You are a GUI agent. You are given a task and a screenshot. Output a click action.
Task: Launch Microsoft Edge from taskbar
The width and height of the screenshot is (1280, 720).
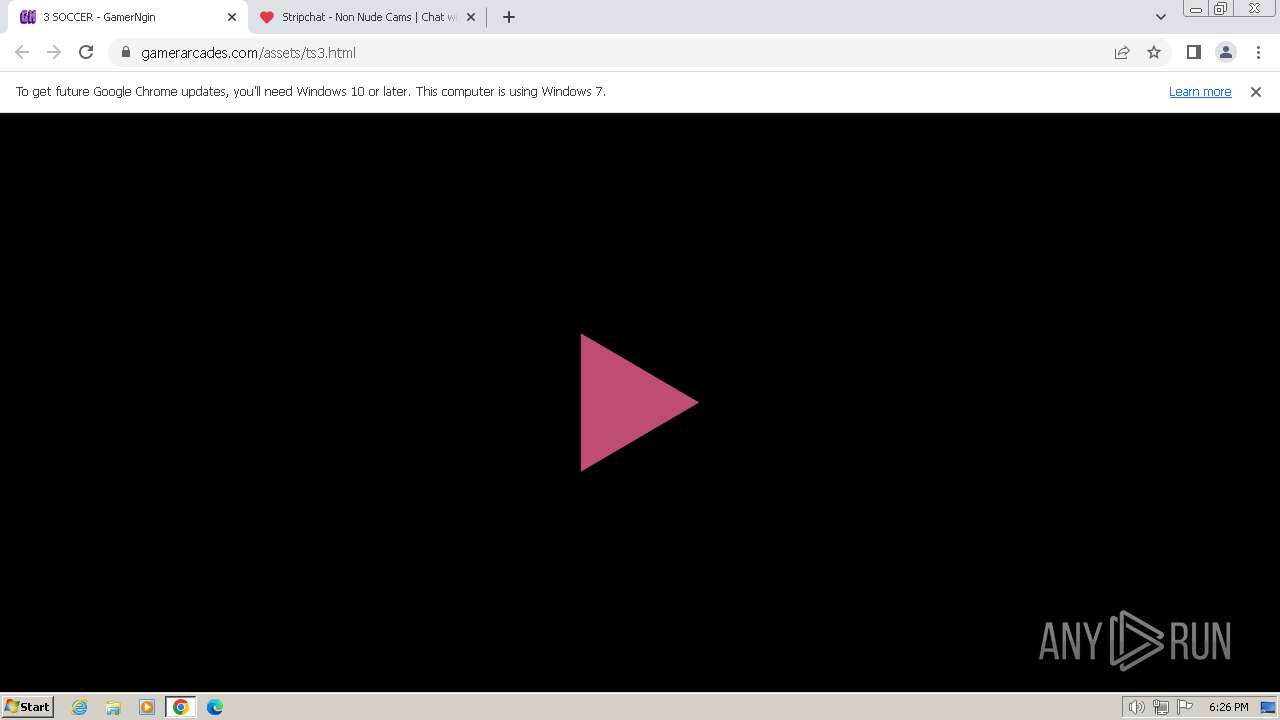[215, 707]
